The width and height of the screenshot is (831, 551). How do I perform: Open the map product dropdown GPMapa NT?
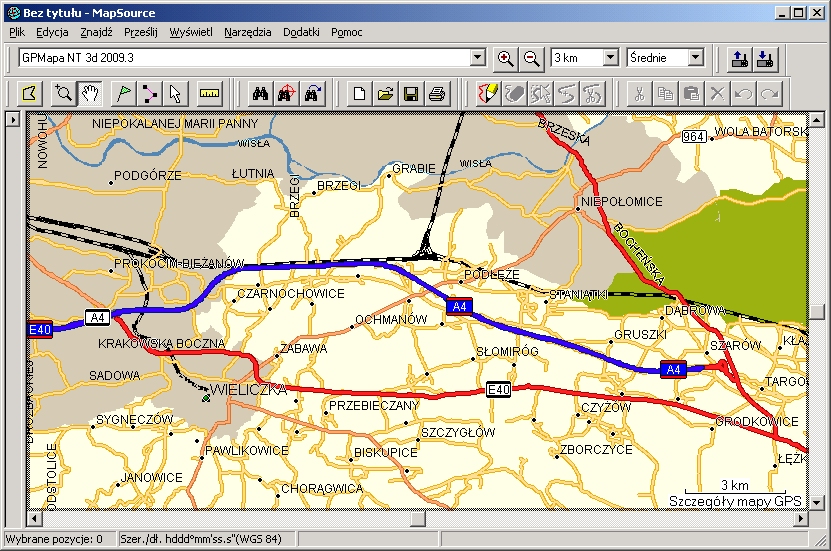(478, 57)
